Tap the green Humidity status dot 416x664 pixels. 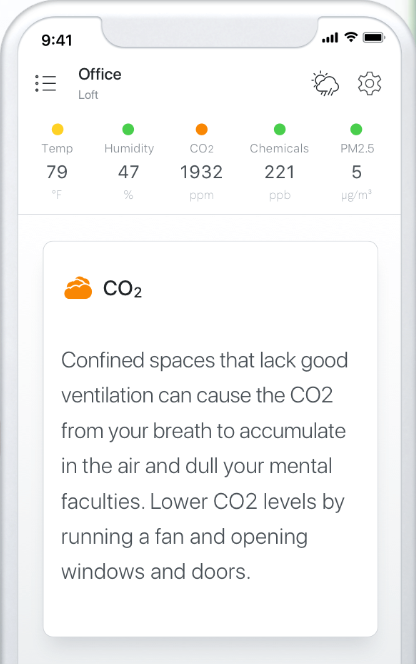point(128,129)
